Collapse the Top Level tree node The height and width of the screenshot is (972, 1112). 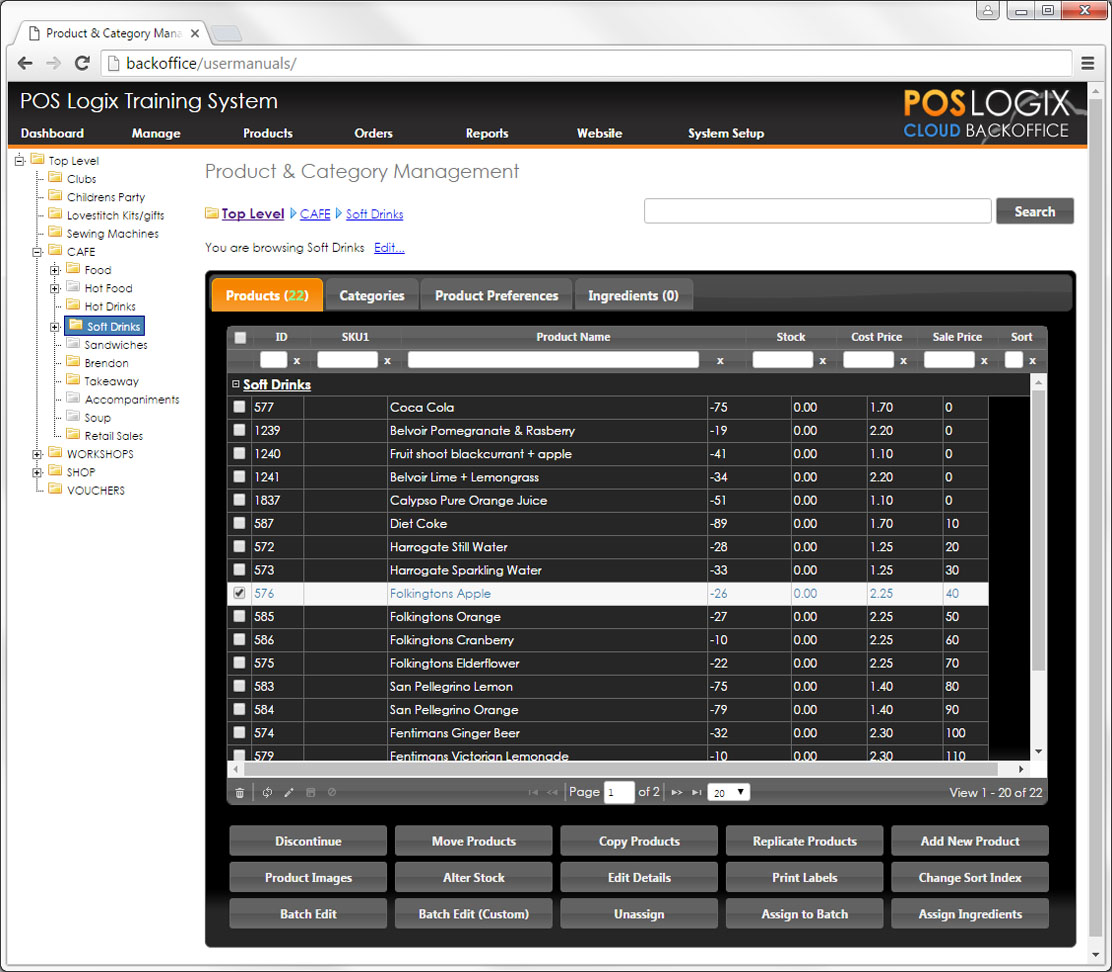click(20, 160)
